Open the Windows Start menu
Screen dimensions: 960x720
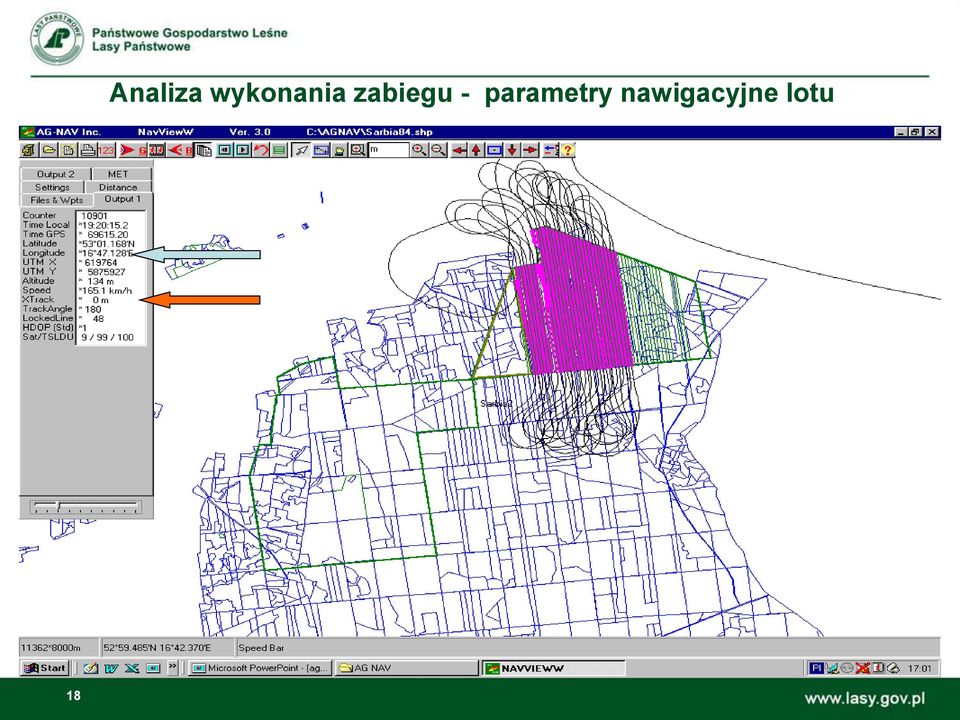point(44,668)
